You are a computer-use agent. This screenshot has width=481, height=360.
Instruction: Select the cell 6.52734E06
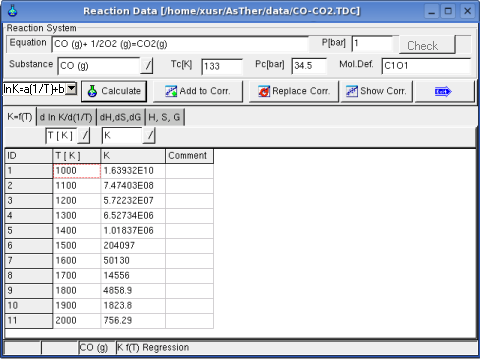tap(133, 216)
